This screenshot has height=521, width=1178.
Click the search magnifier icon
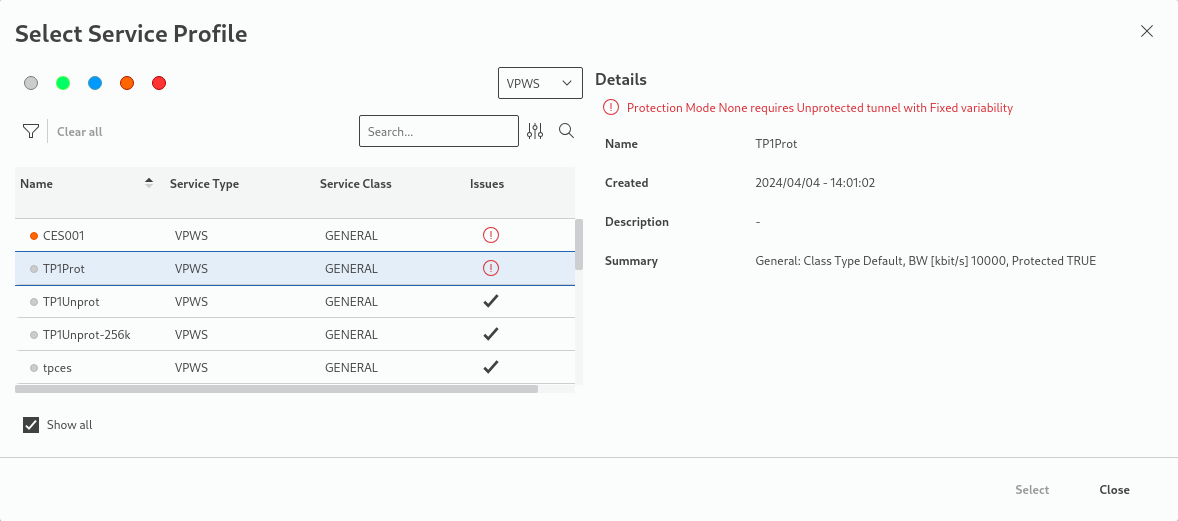[x=566, y=131]
